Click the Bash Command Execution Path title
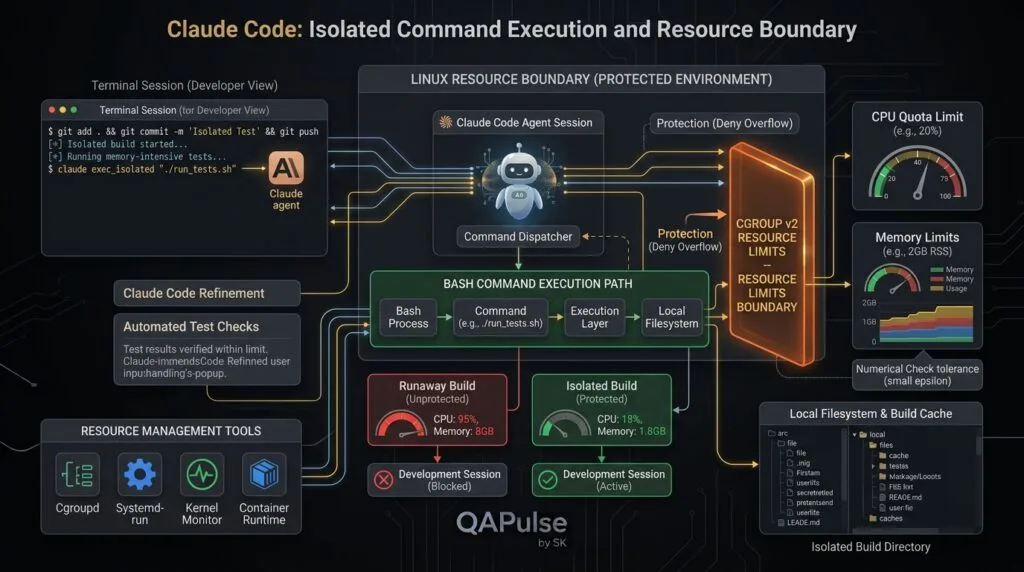The width and height of the screenshot is (1024, 572). click(537, 283)
